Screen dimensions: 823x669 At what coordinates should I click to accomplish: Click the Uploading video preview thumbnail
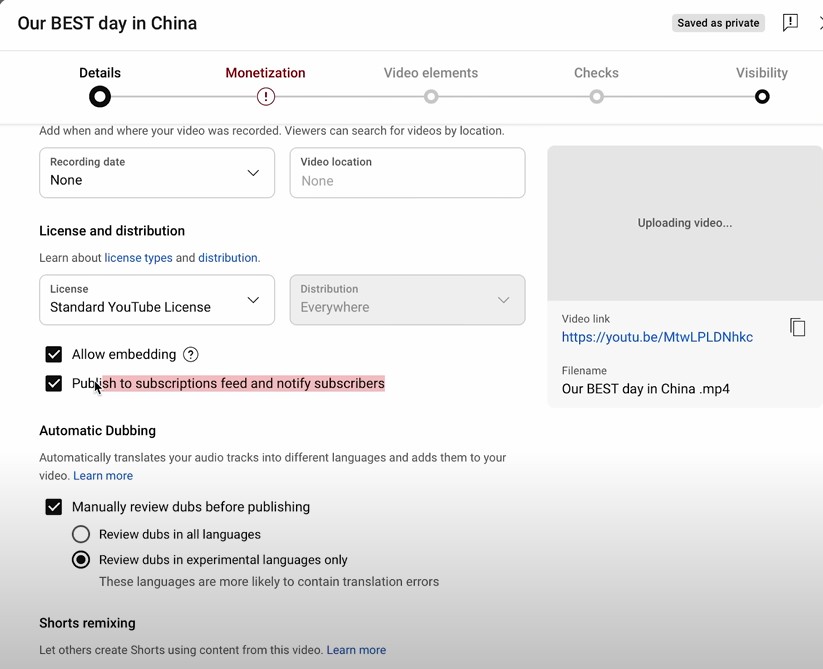click(x=685, y=223)
